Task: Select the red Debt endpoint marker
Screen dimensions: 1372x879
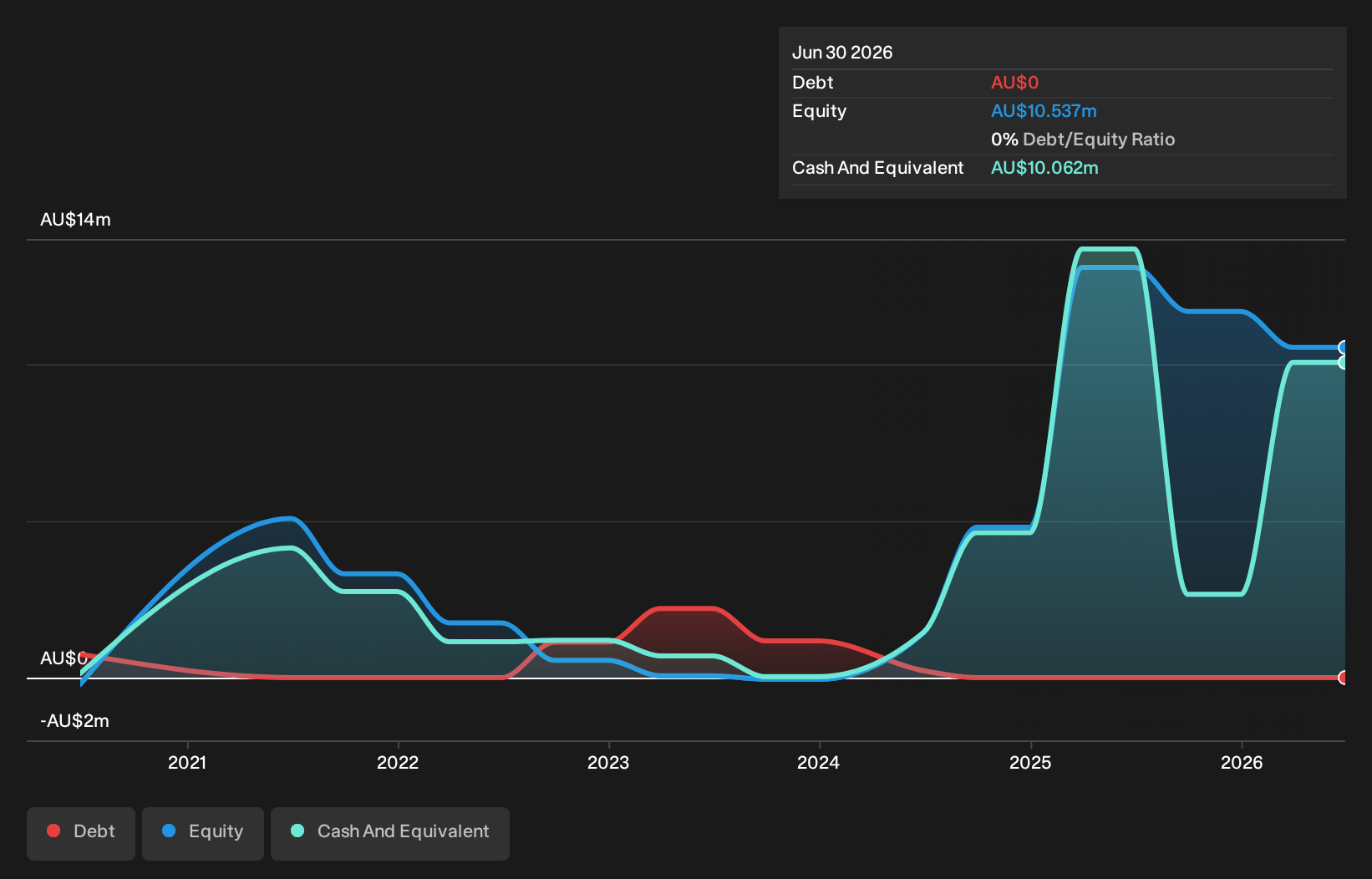Action: click(1344, 678)
